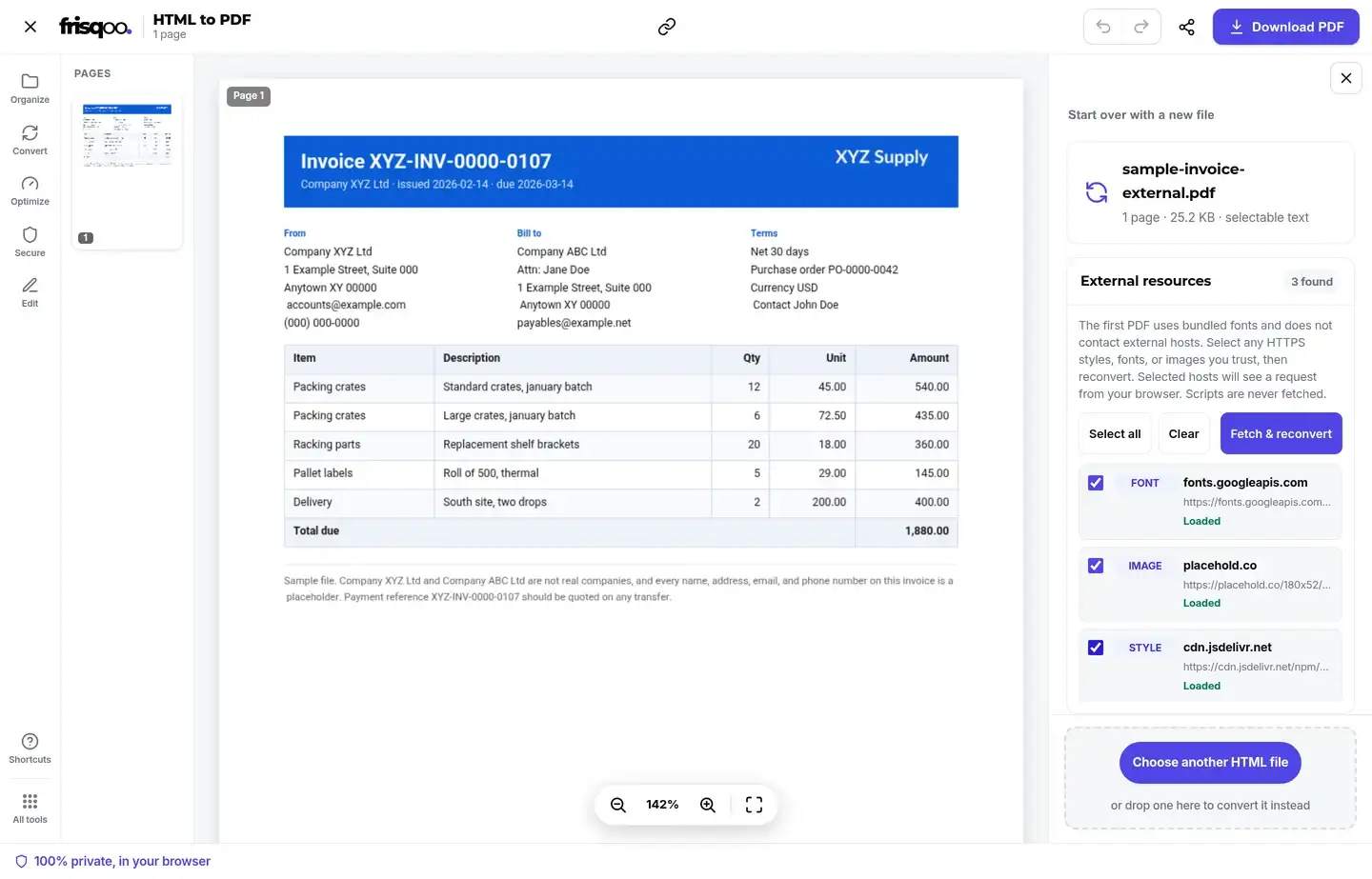Click "Purchase order PO-0000-0042" text
The image size is (1372, 879).
coord(824,270)
